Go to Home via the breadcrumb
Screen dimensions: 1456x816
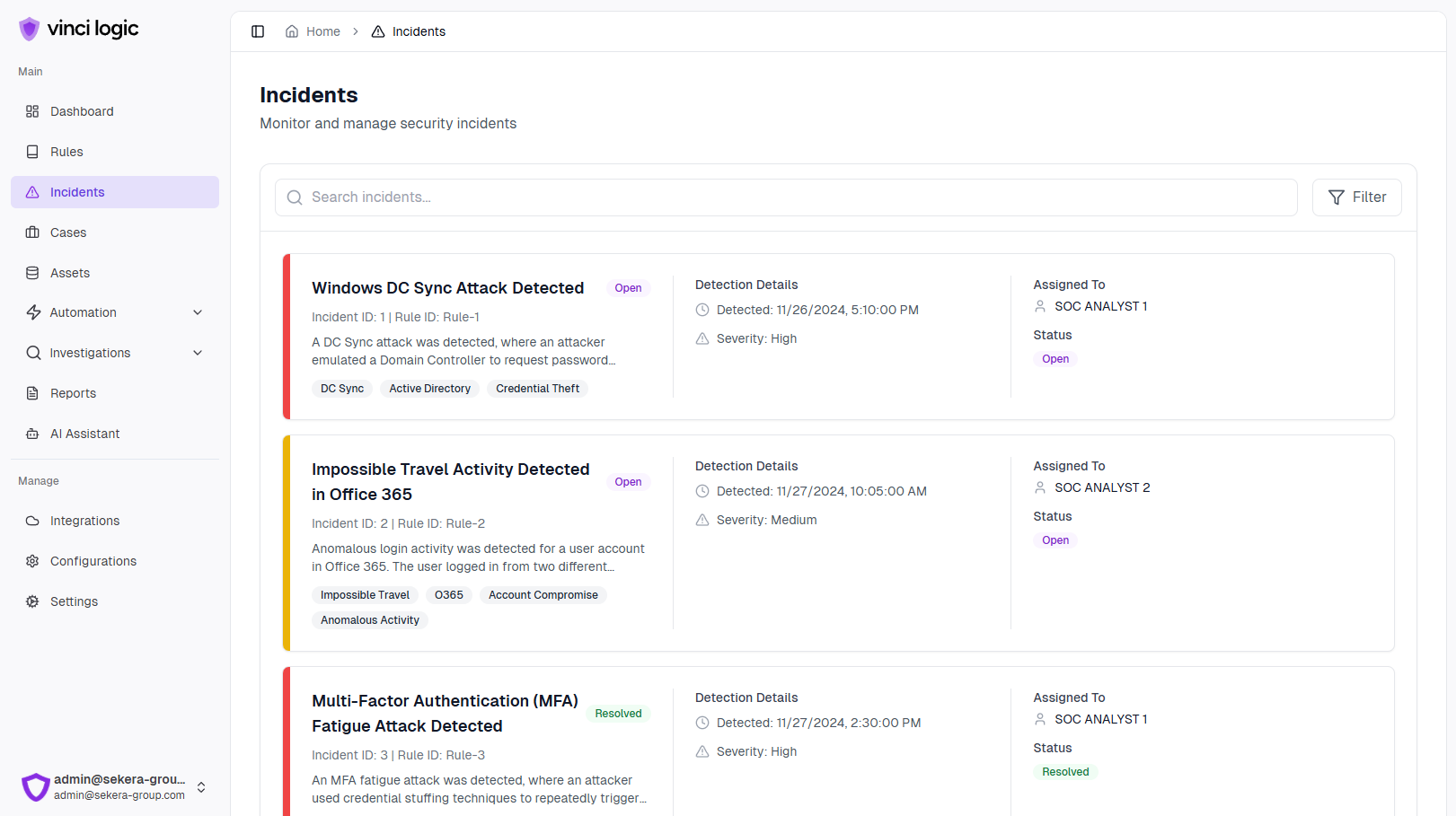point(322,31)
